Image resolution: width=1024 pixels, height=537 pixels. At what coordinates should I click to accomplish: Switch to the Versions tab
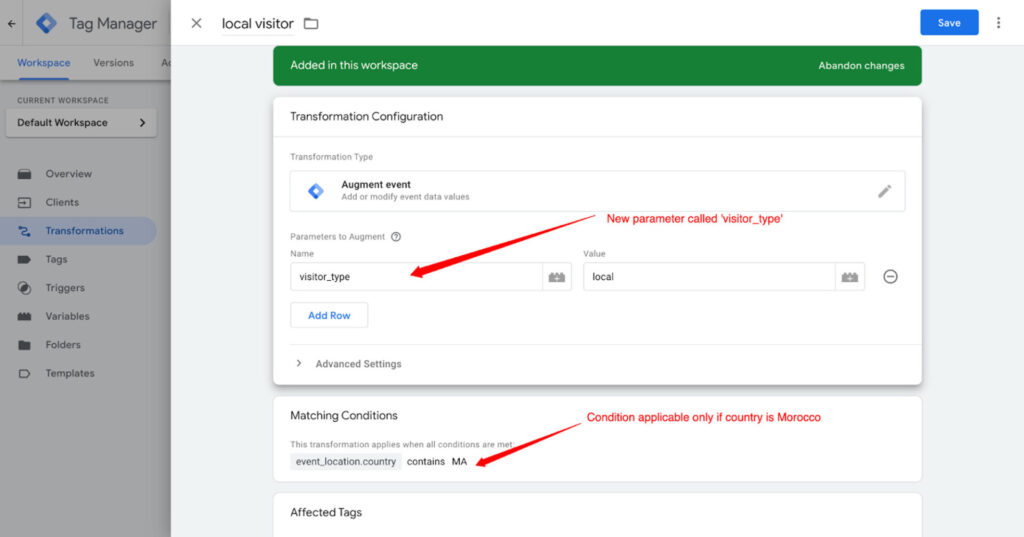pyautogui.click(x=113, y=63)
